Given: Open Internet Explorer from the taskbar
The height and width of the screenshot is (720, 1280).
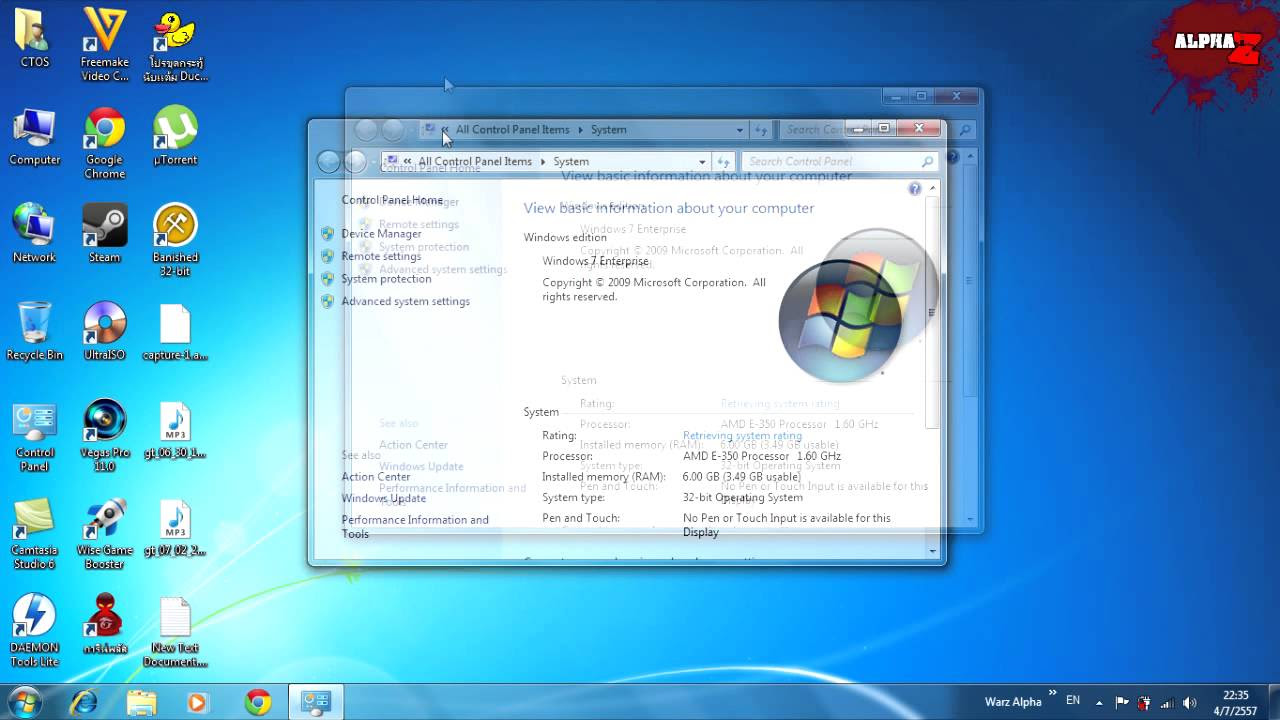Looking at the screenshot, I should coord(84,702).
